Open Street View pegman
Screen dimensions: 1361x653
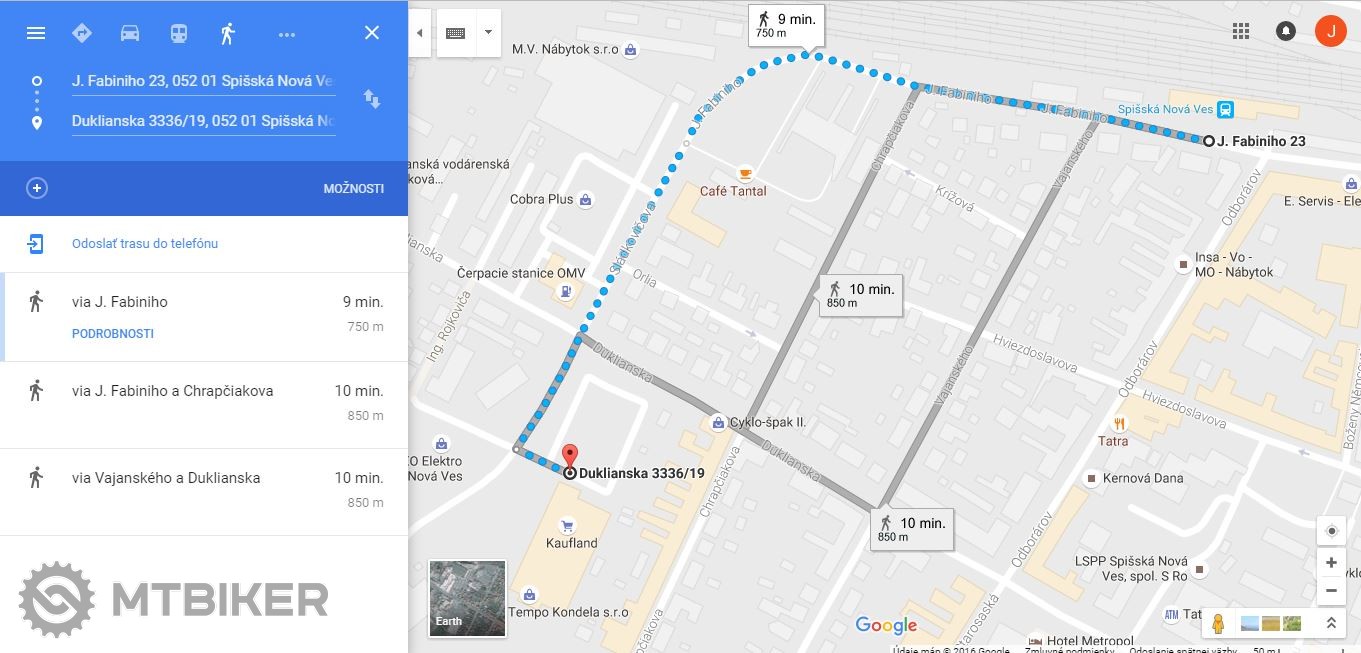(x=1218, y=624)
